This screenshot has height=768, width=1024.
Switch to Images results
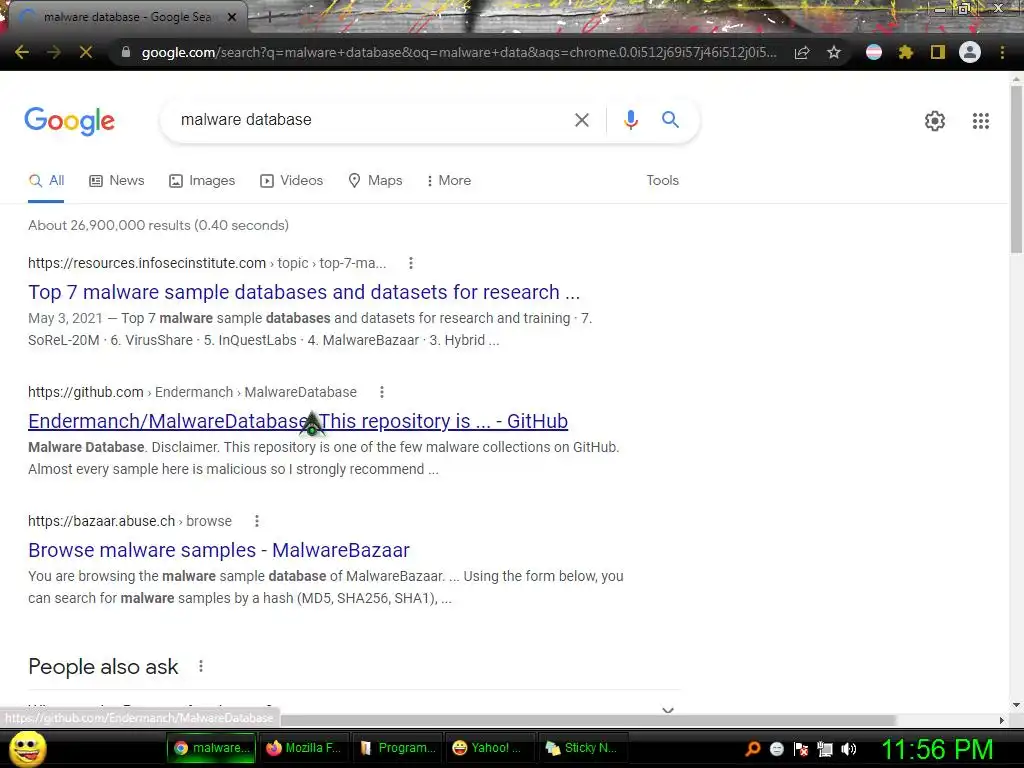click(x=202, y=181)
